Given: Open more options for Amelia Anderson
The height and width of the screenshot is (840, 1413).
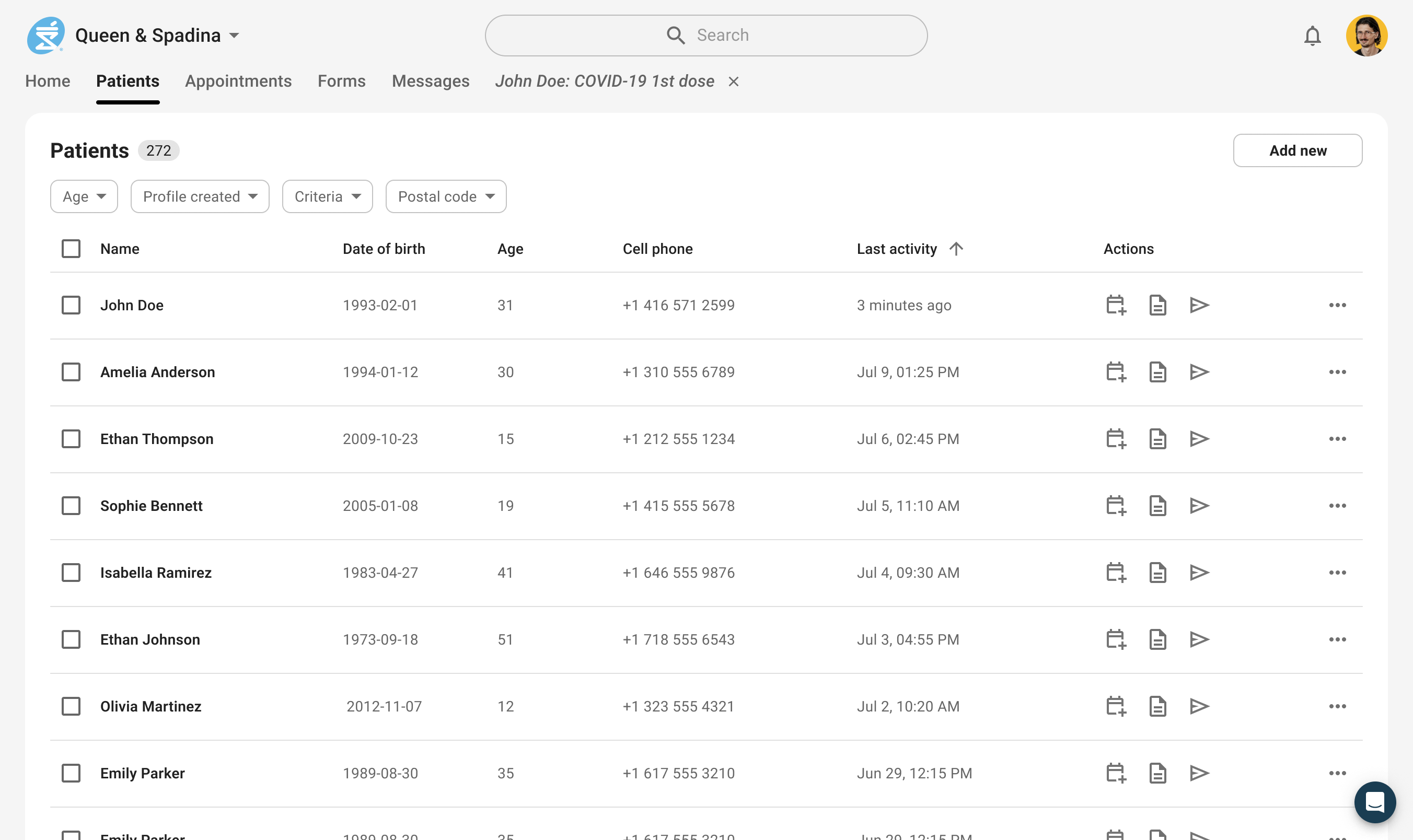Looking at the screenshot, I should point(1337,372).
